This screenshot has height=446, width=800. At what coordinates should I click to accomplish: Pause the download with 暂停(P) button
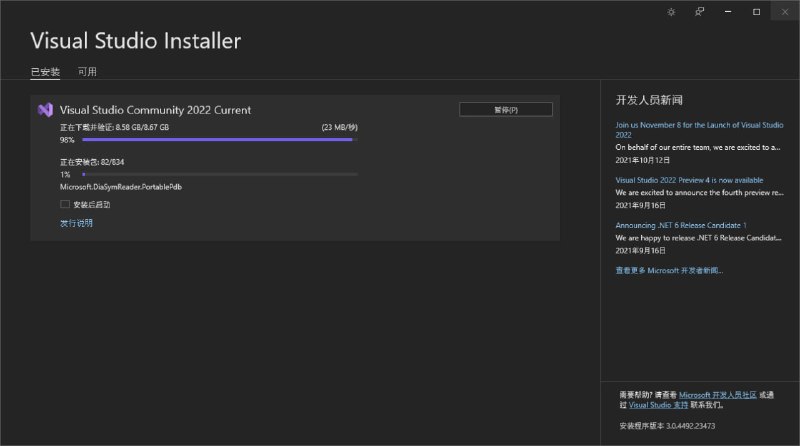pyautogui.click(x=506, y=109)
